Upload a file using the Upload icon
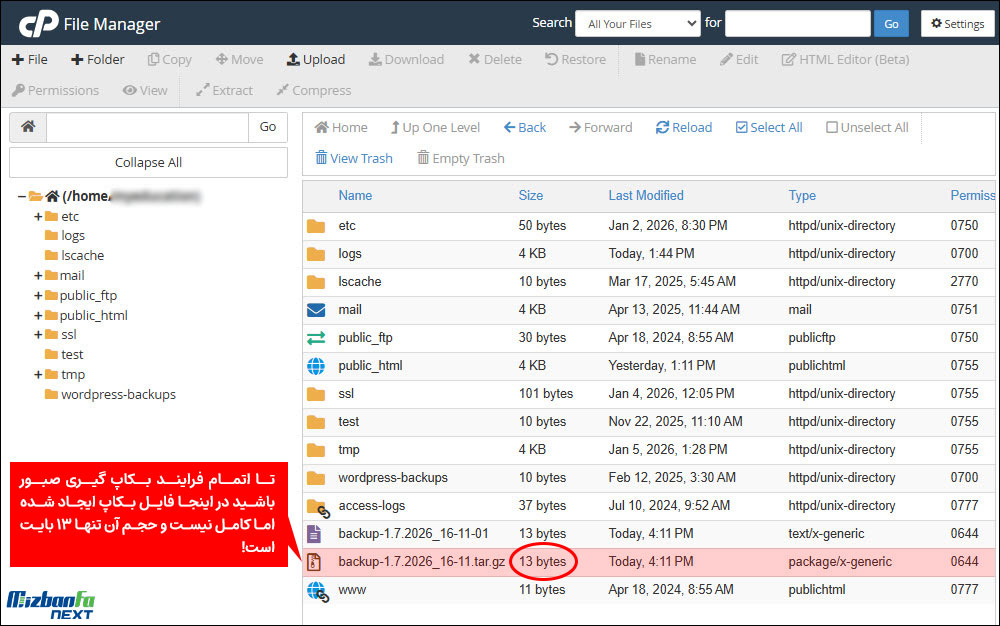This screenshot has height=626, width=1000. tap(316, 60)
